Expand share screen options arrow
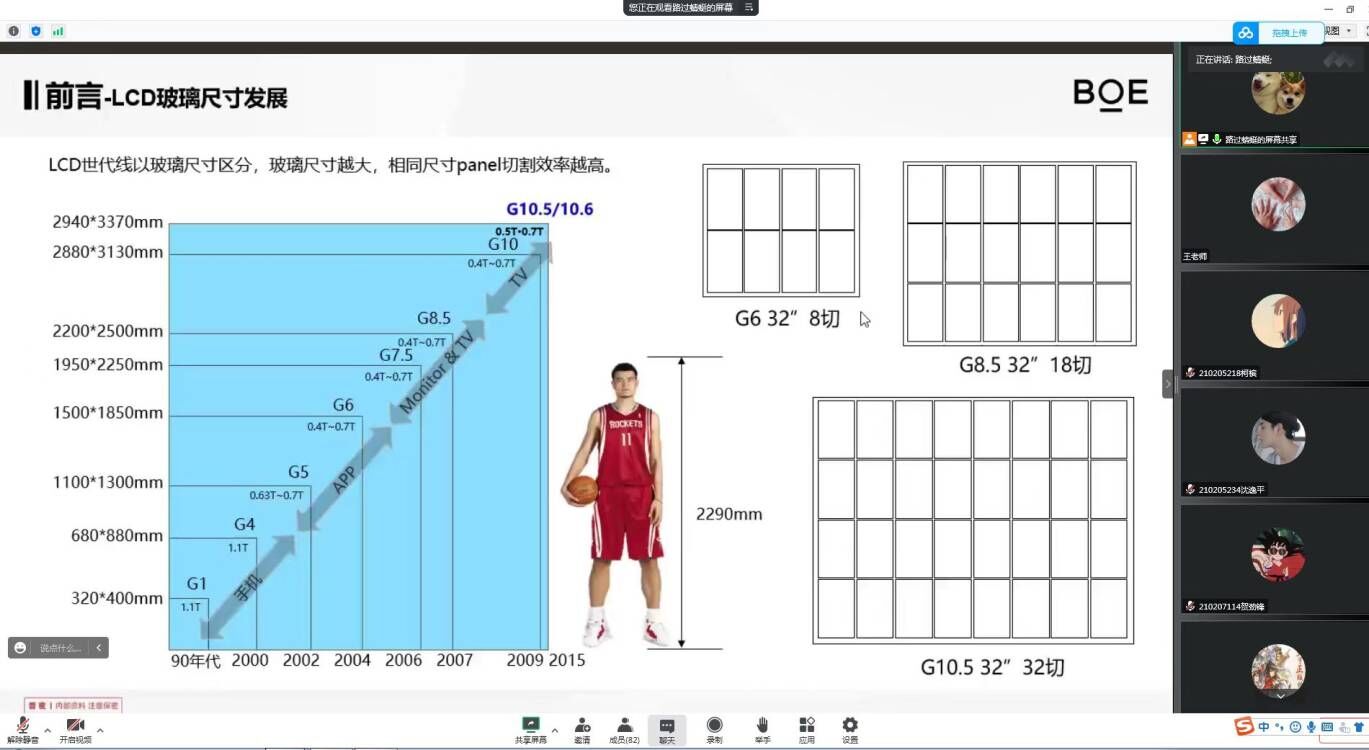Viewport: 1369px width, 750px height. click(555, 731)
